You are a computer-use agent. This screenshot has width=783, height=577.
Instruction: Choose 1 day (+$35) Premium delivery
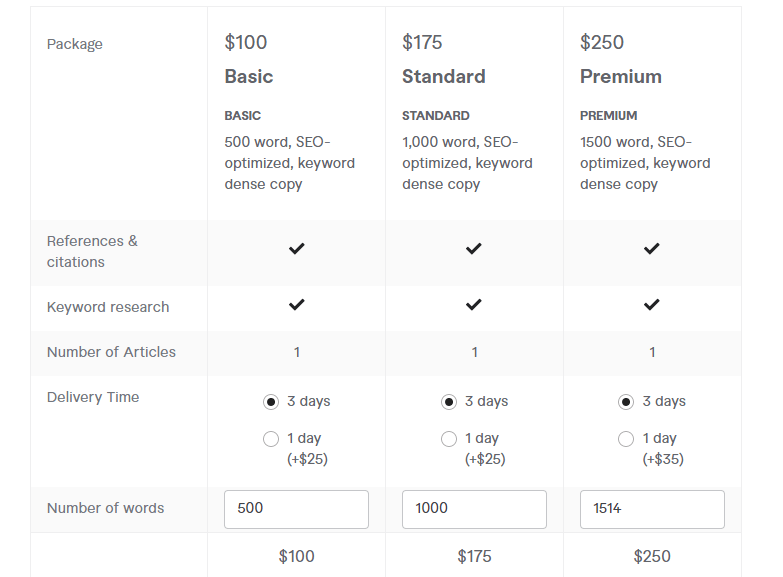[x=626, y=439]
